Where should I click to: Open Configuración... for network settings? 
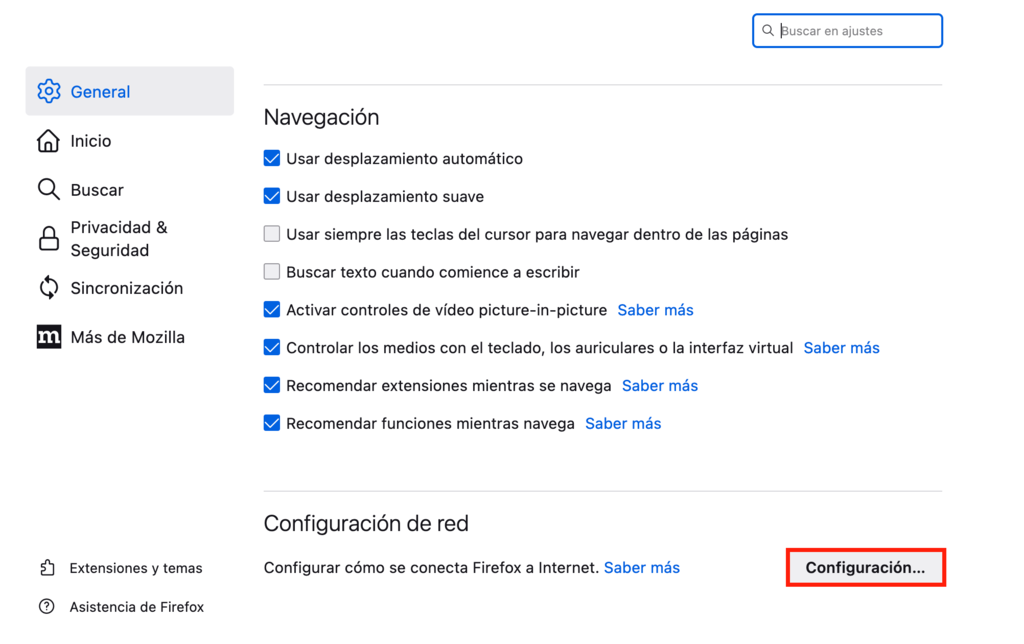click(864, 567)
